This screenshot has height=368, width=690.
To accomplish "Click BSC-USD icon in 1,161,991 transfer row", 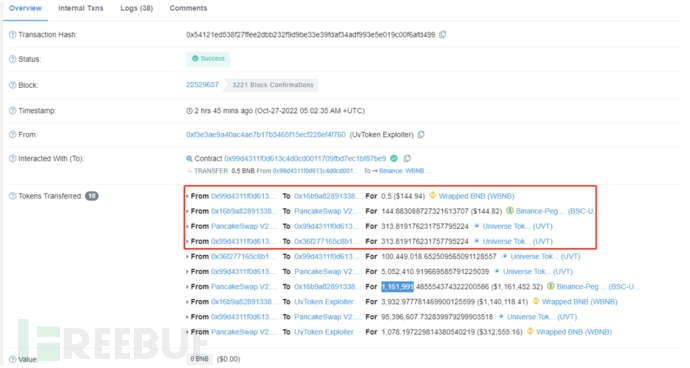I will pos(551,287).
